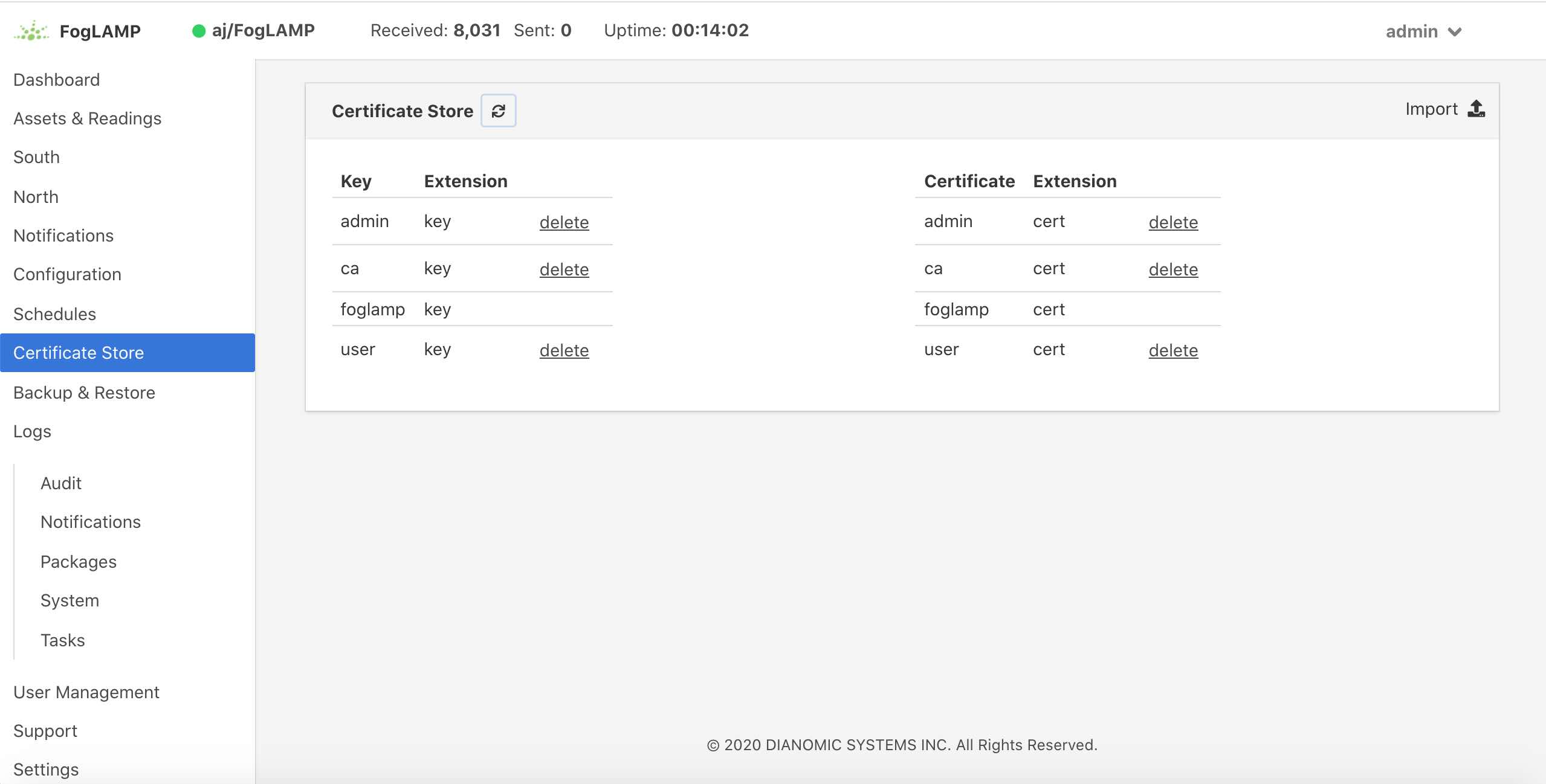
Task: Open the Certificate Store sidebar section
Action: coord(79,352)
